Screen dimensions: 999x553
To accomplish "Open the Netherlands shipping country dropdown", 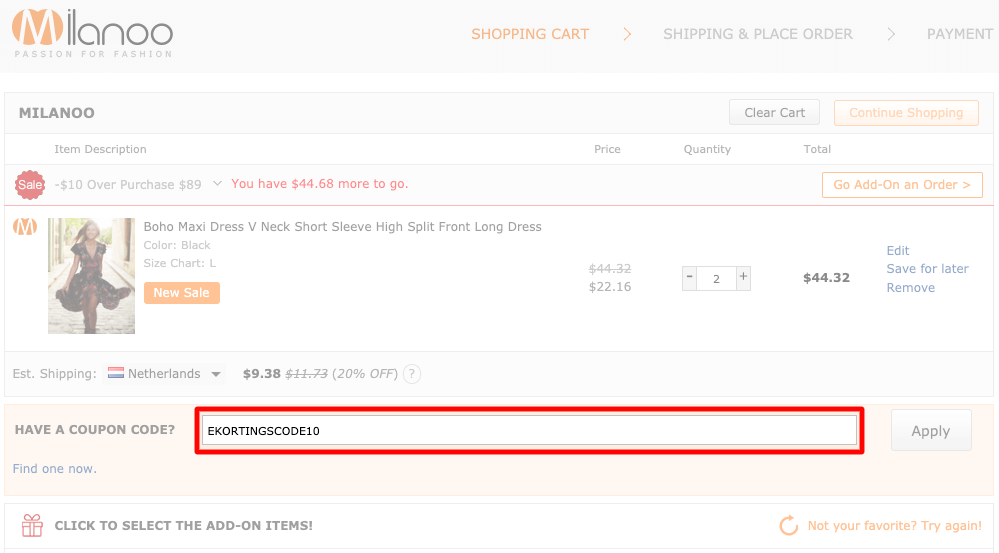I will (164, 374).
